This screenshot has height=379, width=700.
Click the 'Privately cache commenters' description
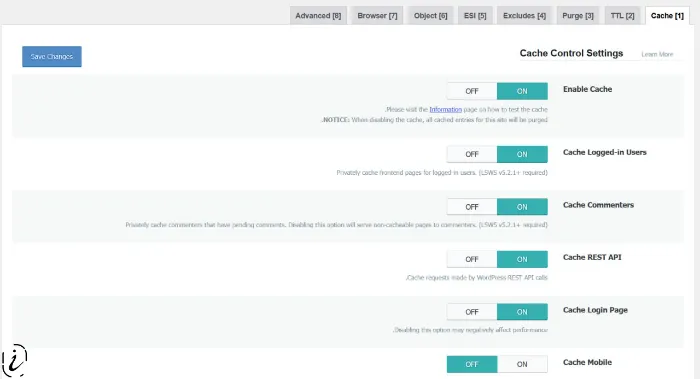tap(337, 225)
